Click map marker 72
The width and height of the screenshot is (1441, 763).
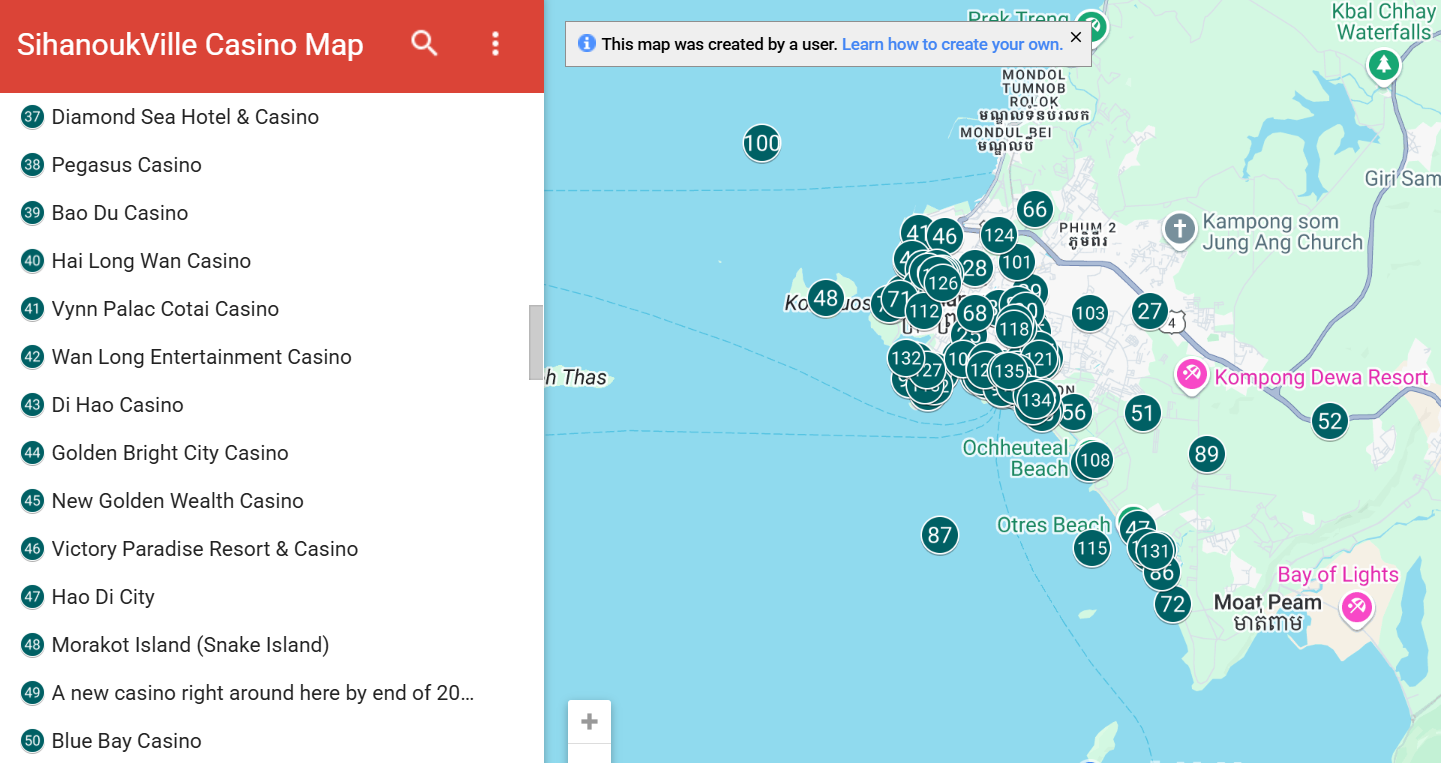(x=1173, y=604)
